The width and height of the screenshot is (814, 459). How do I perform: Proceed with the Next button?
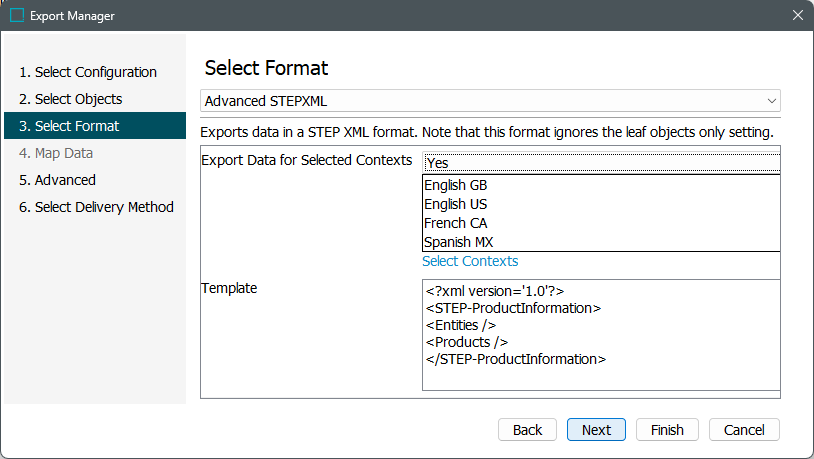click(596, 430)
